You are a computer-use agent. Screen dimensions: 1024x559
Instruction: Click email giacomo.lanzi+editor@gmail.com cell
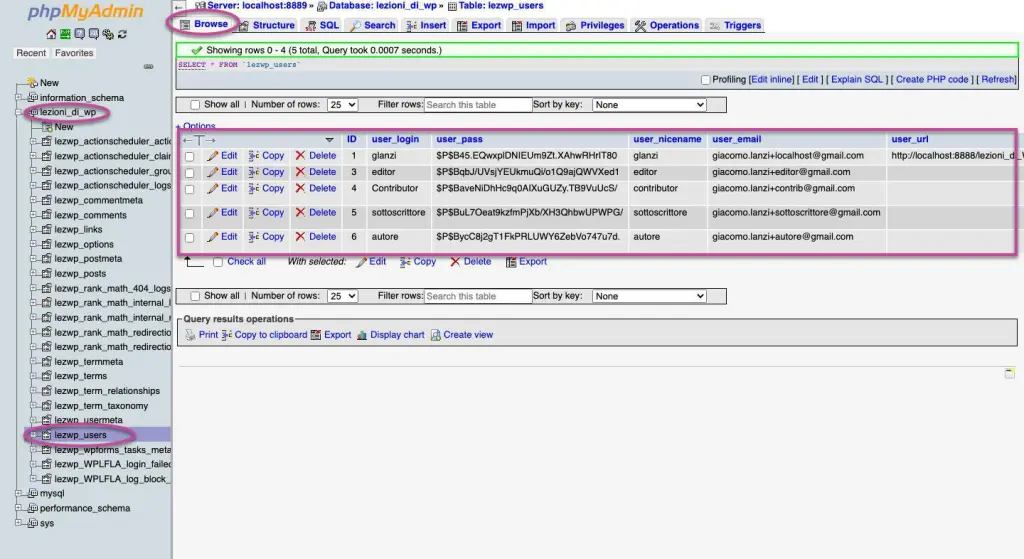click(x=781, y=172)
